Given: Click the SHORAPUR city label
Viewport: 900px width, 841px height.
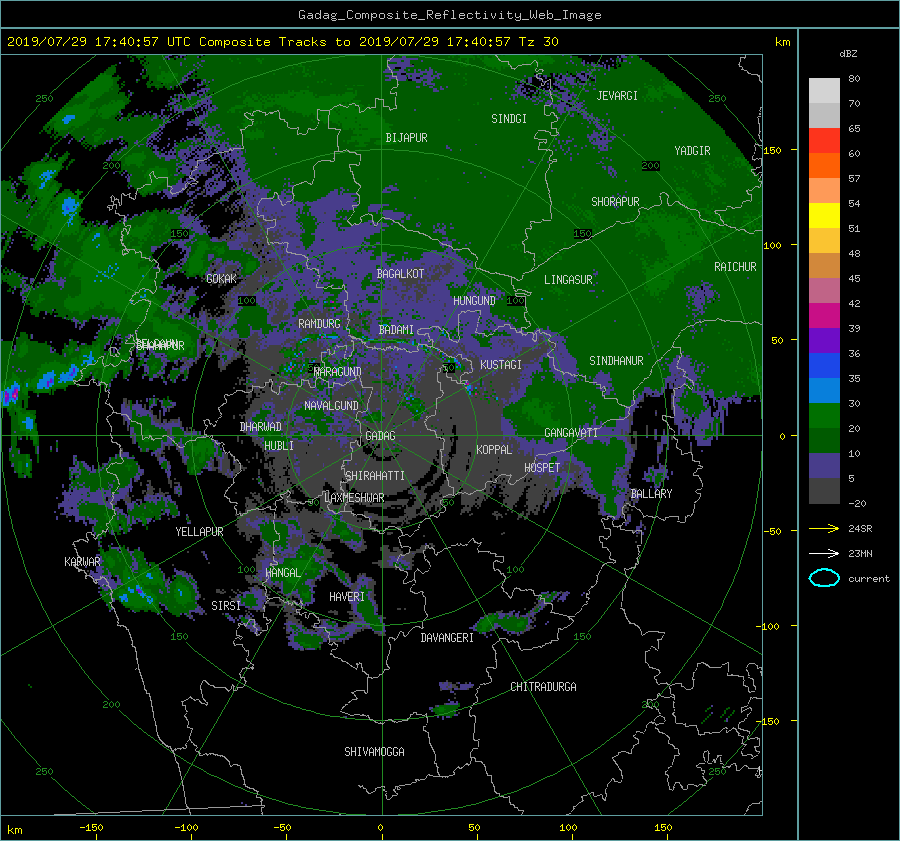Looking at the screenshot, I should (615, 202).
